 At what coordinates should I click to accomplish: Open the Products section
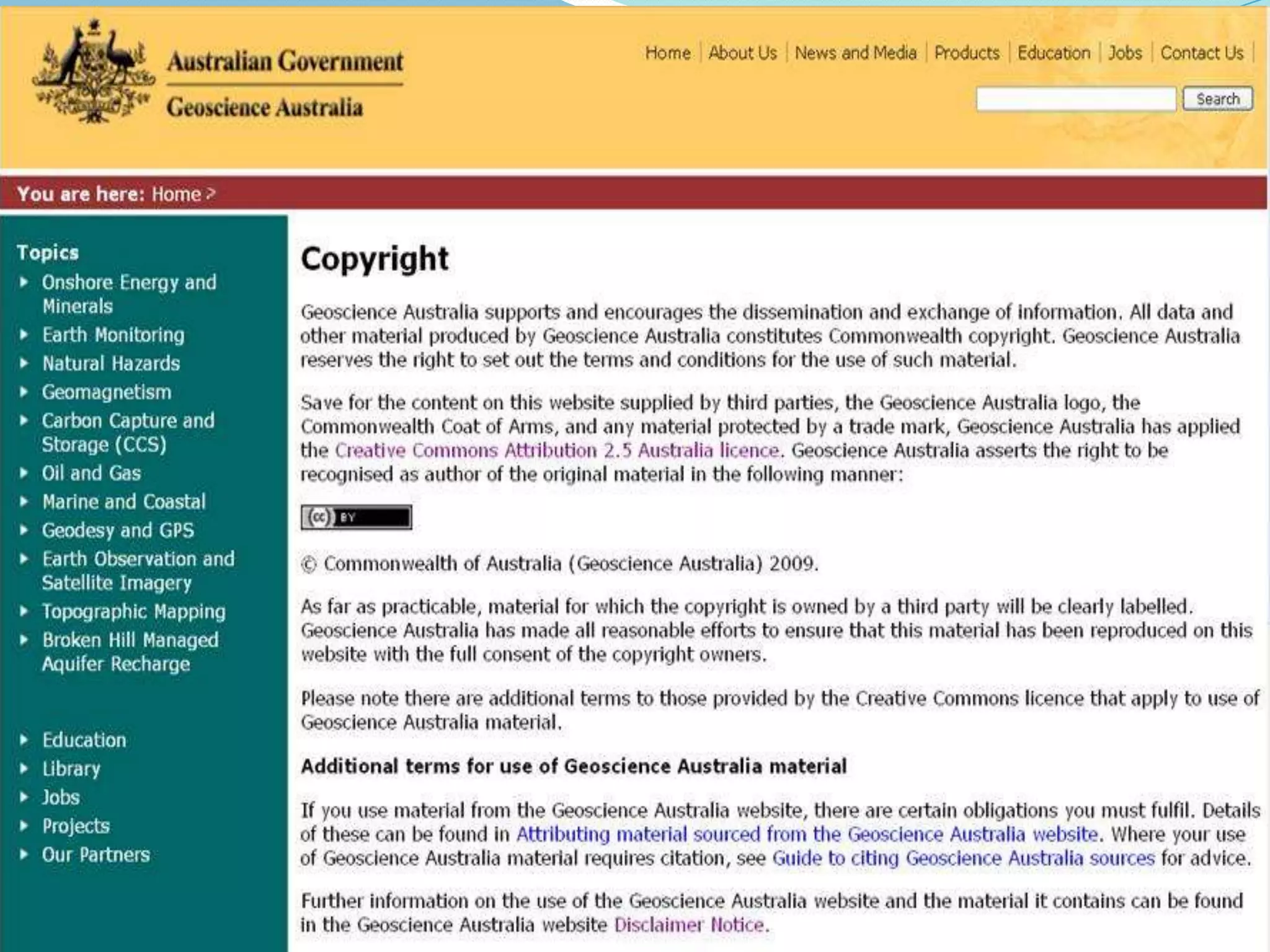point(967,53)
